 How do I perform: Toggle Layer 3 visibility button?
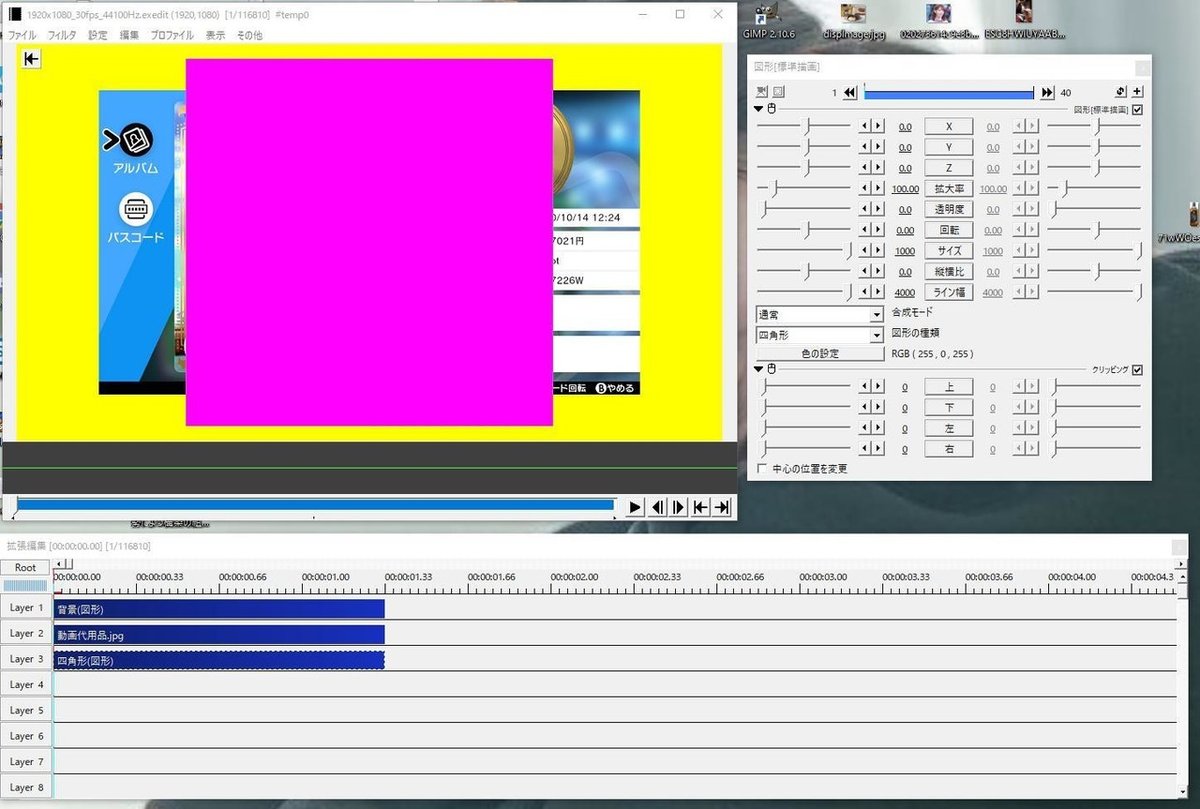(x=26, y=659)
